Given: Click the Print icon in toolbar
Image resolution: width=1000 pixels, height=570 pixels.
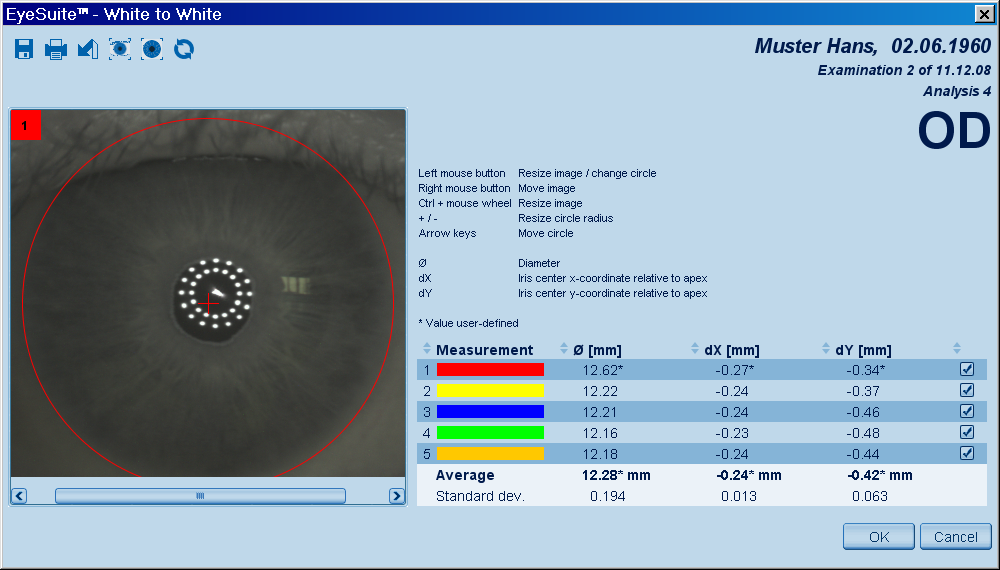Looking at the screenshot, I should click(56, 49).
